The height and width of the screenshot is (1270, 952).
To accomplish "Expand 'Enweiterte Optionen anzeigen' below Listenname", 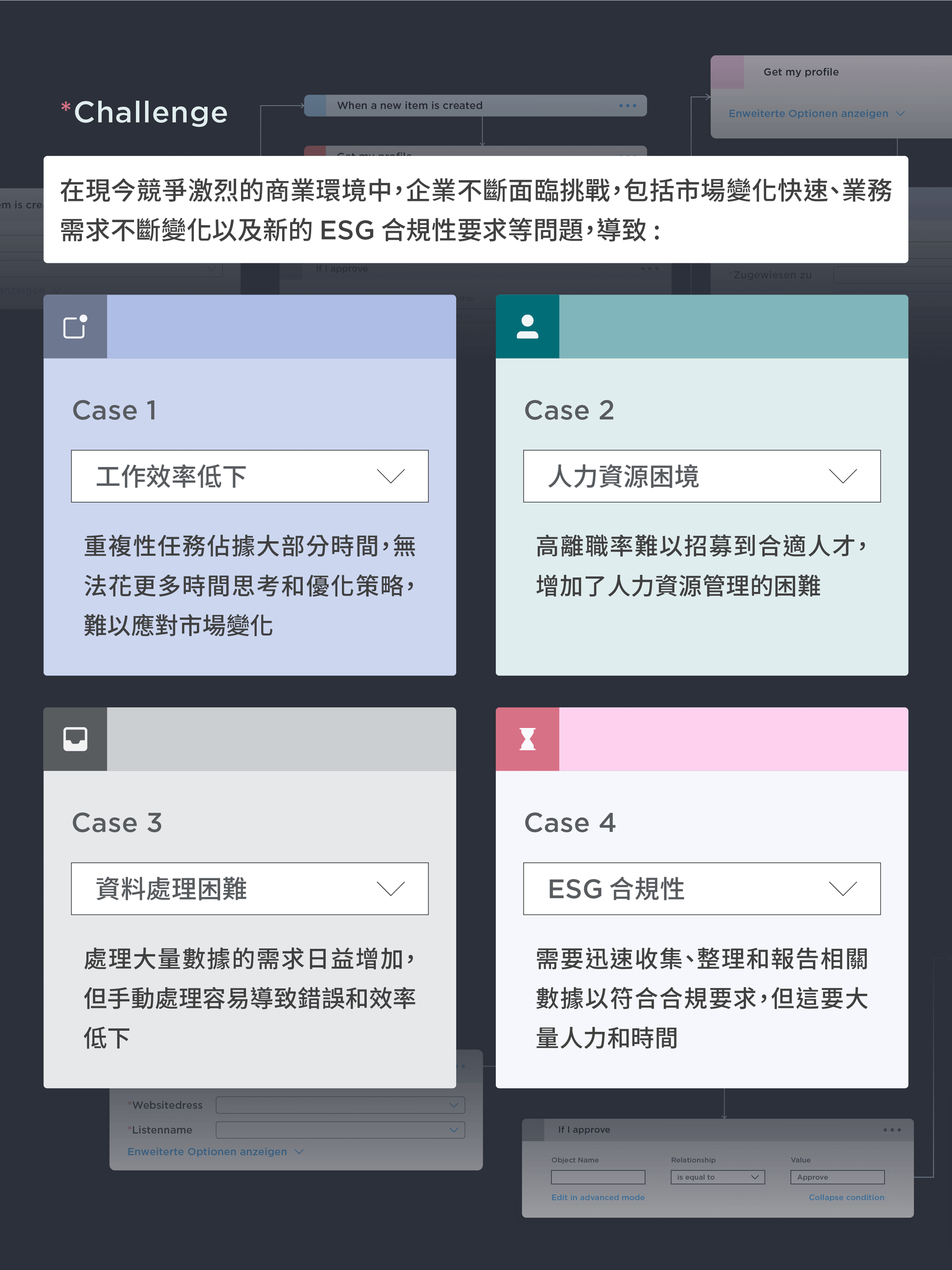I will (215, 1151).
